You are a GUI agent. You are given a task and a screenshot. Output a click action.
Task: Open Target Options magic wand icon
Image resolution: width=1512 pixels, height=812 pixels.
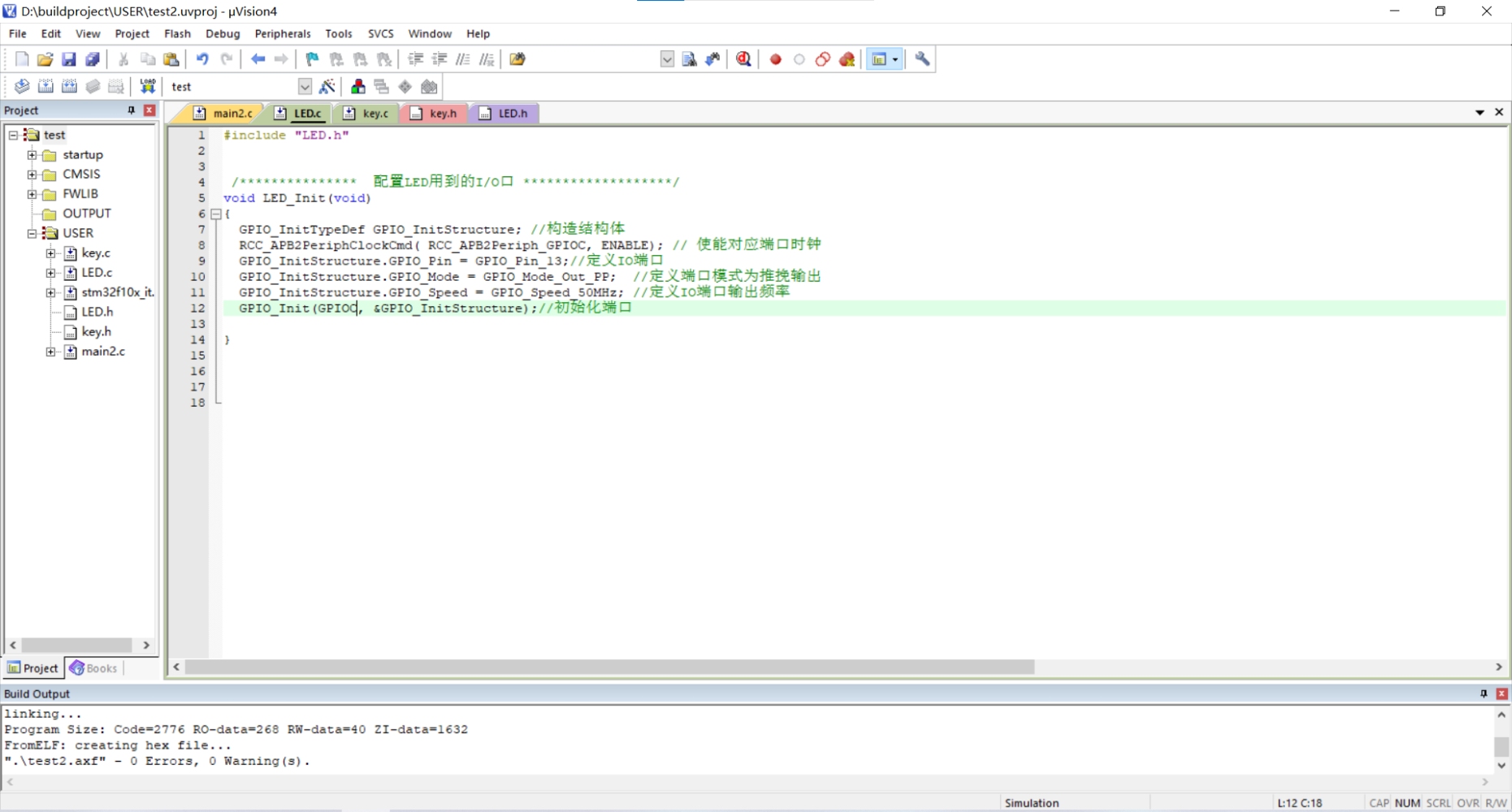(x=327, y=87)
